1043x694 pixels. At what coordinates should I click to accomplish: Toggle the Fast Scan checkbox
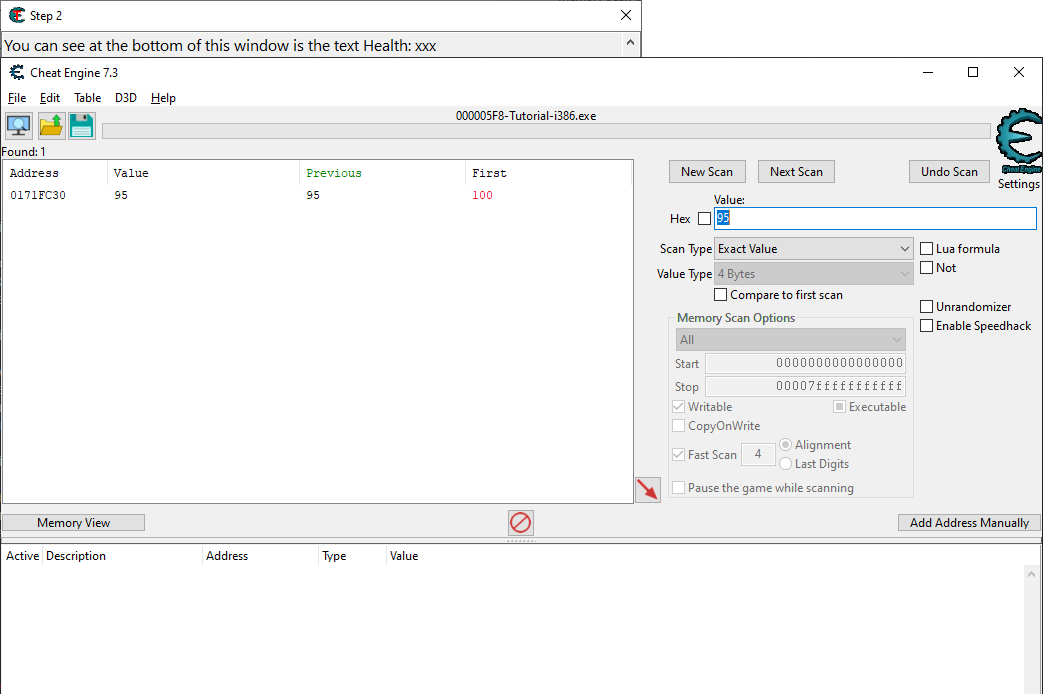pos(678,454)
